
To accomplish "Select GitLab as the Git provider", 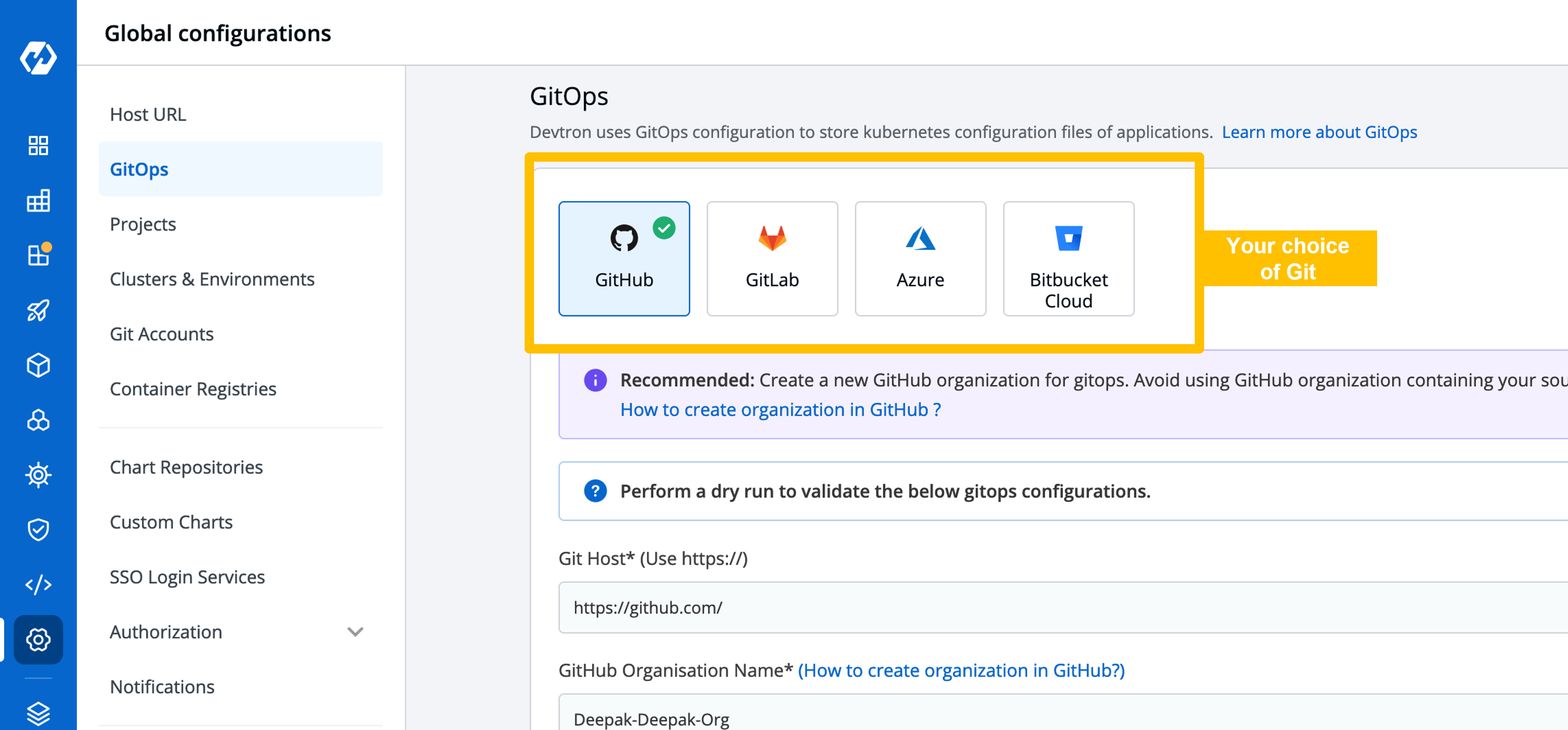I will point(772,259).
